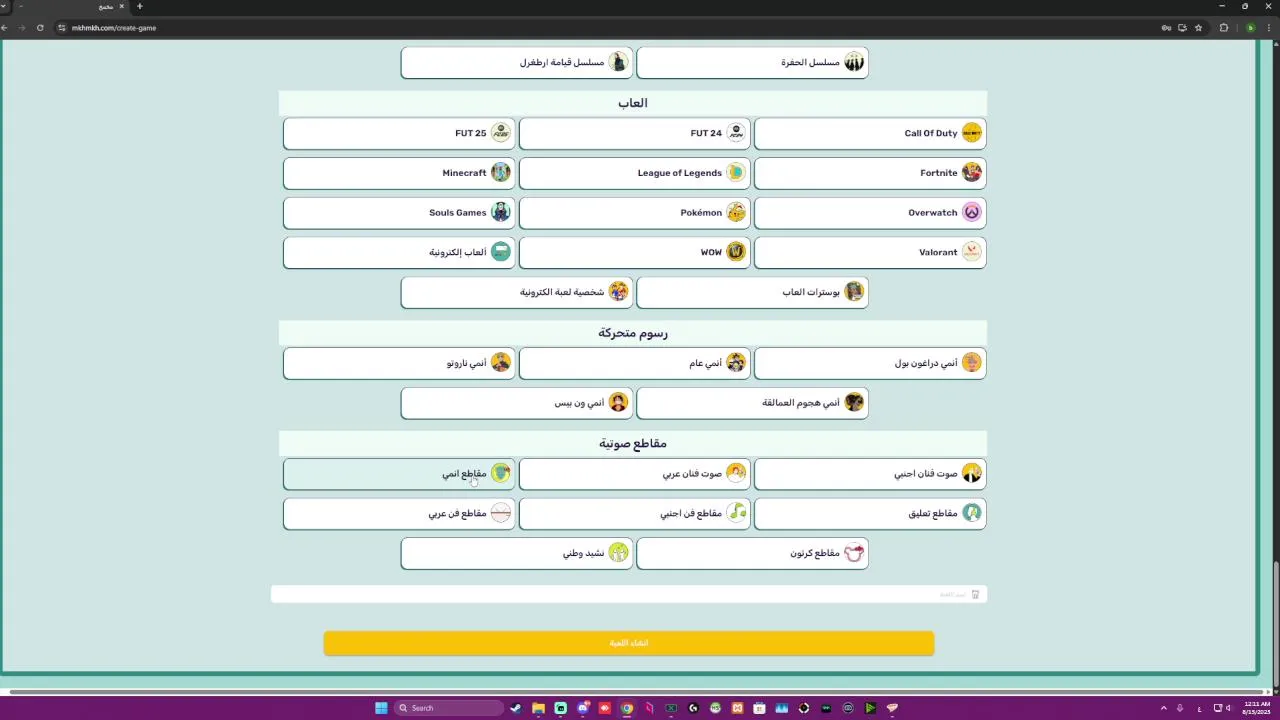Click the Call Of Duty logo icon
Image resolution: width=1280 pixels, height=720 pixels.
tap(972, 133)
